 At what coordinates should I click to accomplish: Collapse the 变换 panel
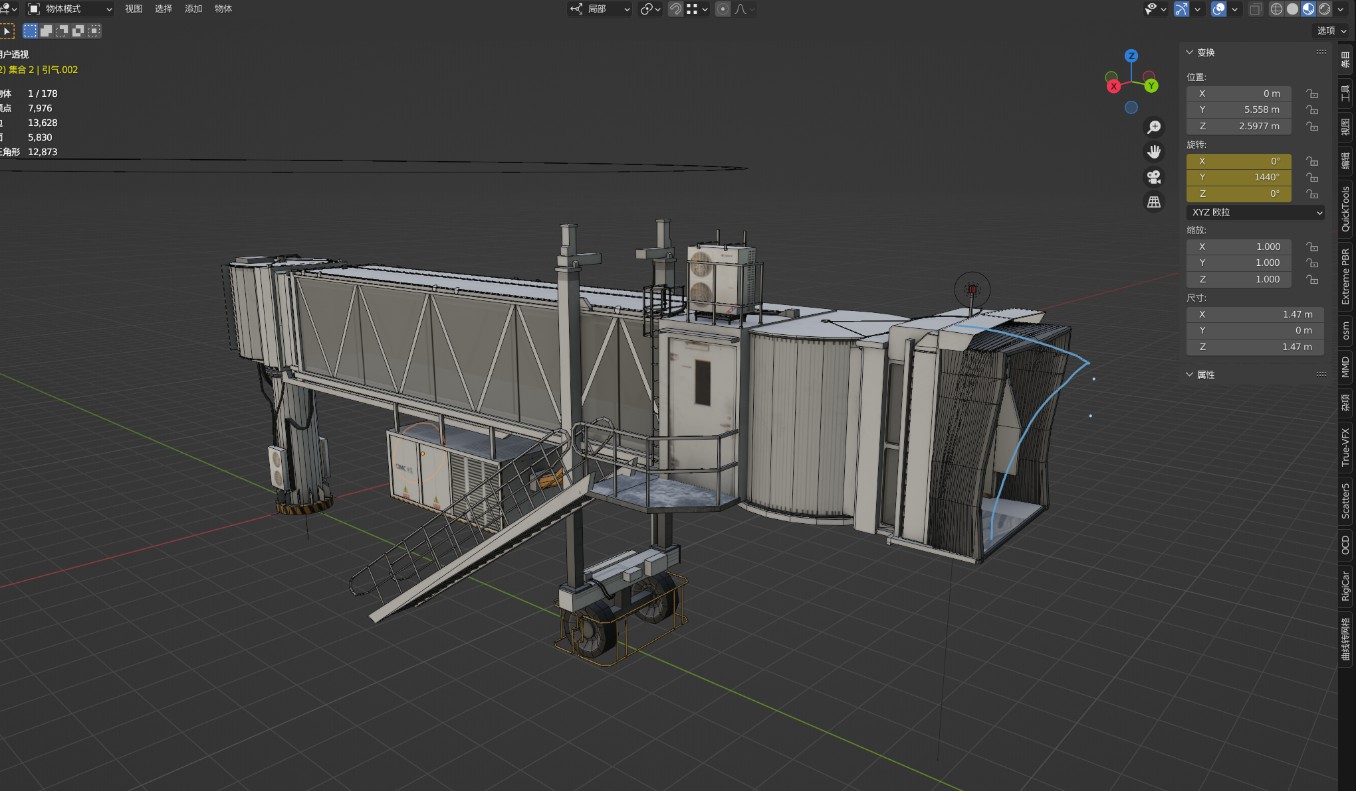coord(1190,52)
